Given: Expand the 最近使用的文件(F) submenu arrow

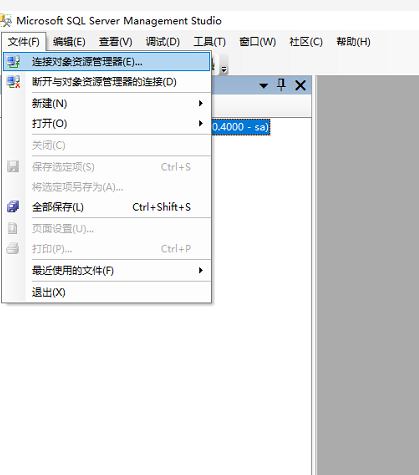Looking at the screenshot, I should 201,270.
